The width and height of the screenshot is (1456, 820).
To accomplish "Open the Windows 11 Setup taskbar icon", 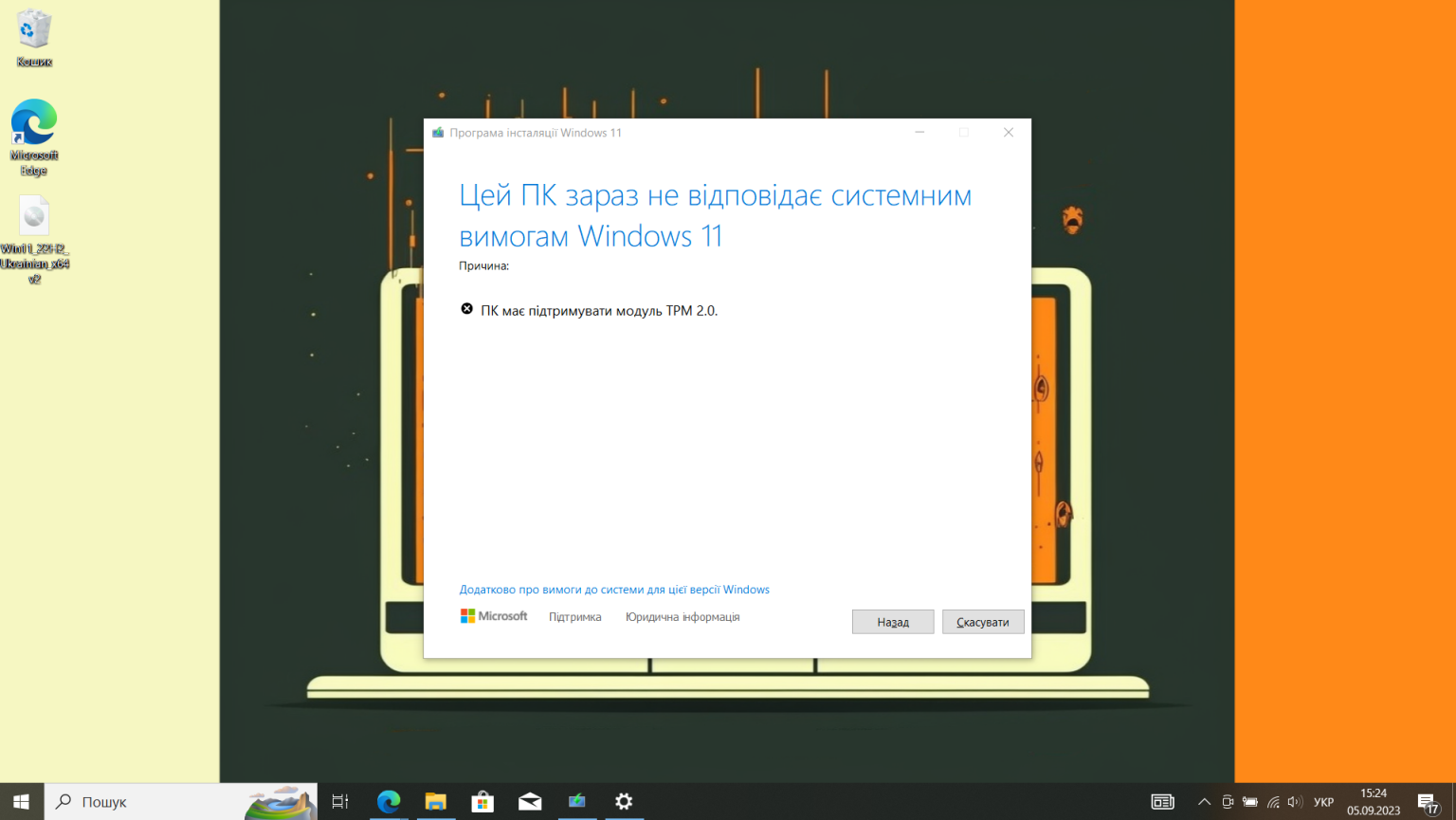I will pyautogui.click(x=577, y=801).
